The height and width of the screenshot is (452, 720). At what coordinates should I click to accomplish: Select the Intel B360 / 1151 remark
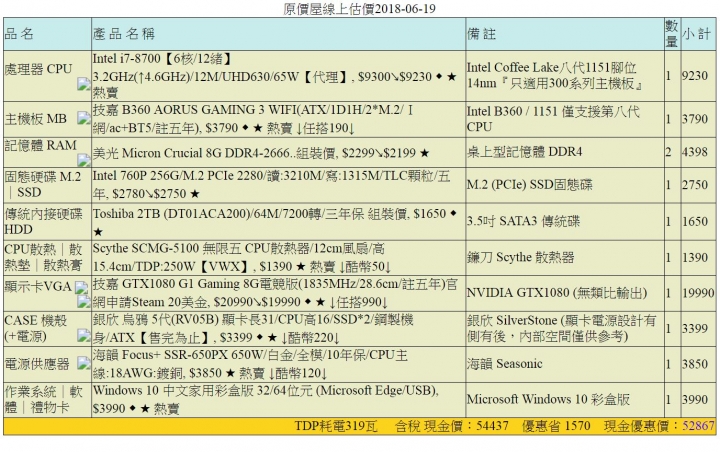tap(553, 119)
